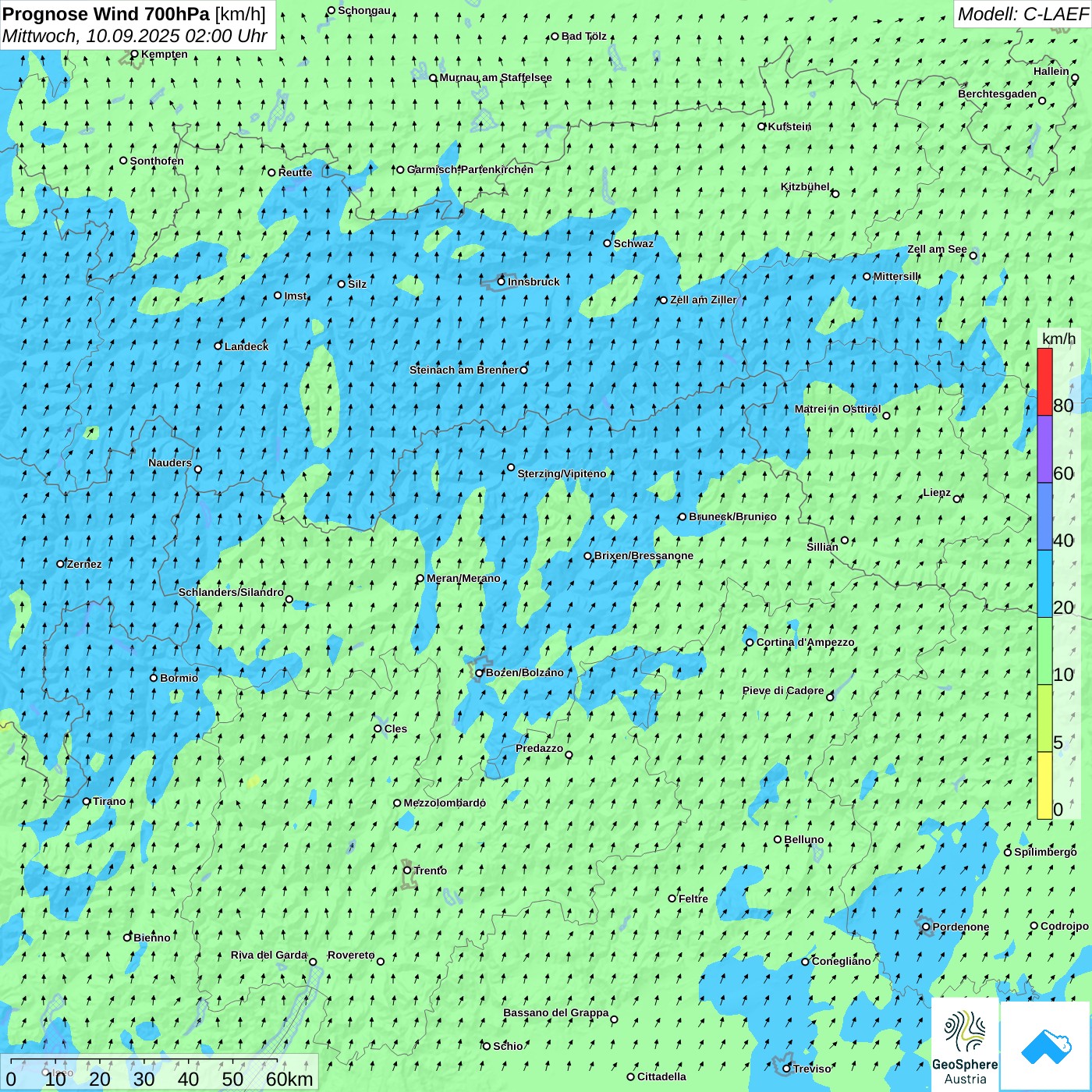
Task: Click the Bozen/Bolzano city marker
Action: (480, 673)
